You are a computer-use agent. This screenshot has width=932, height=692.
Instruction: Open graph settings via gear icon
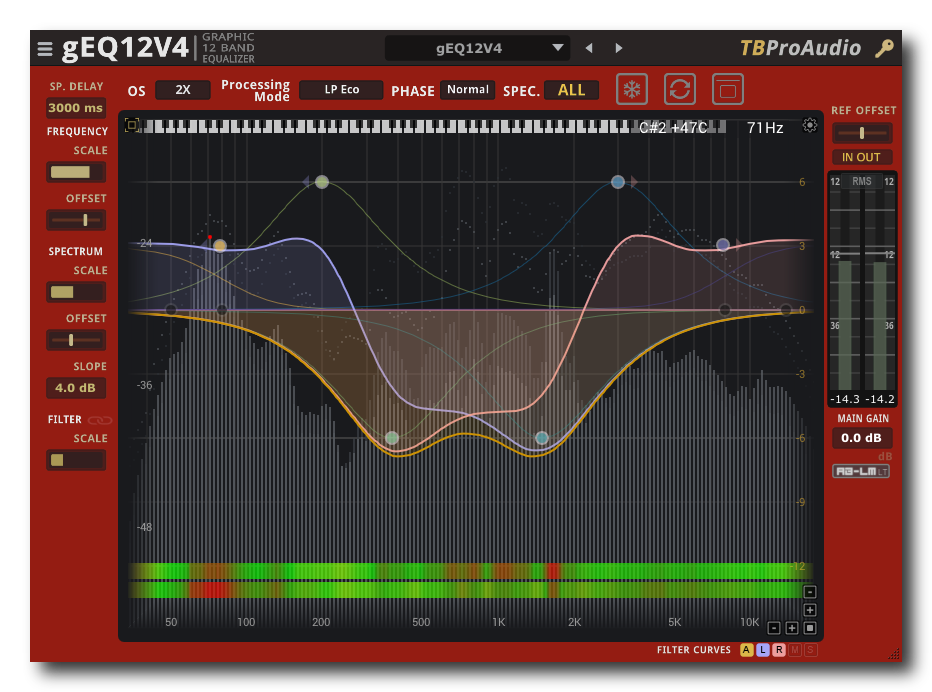click(809, 125)
